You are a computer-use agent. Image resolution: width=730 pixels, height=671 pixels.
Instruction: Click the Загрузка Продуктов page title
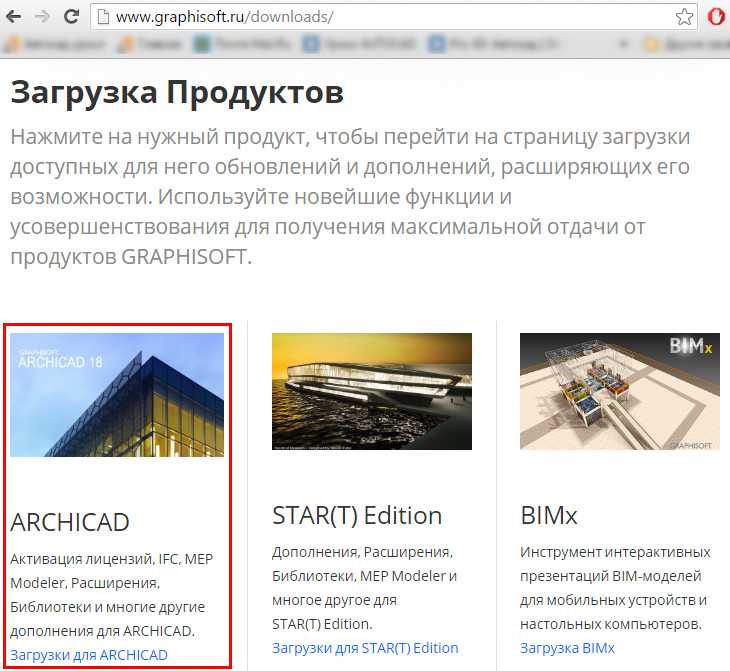(177, 93)
